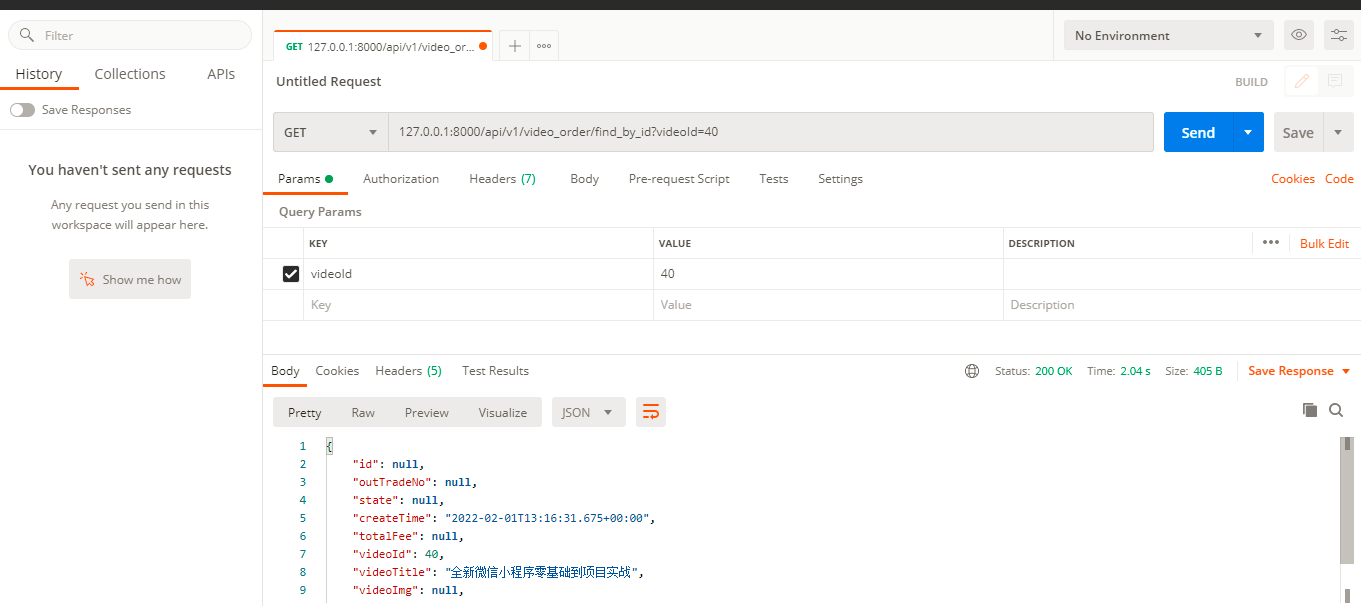
Task: Open the request Body tab
Action: coord(585,179)
